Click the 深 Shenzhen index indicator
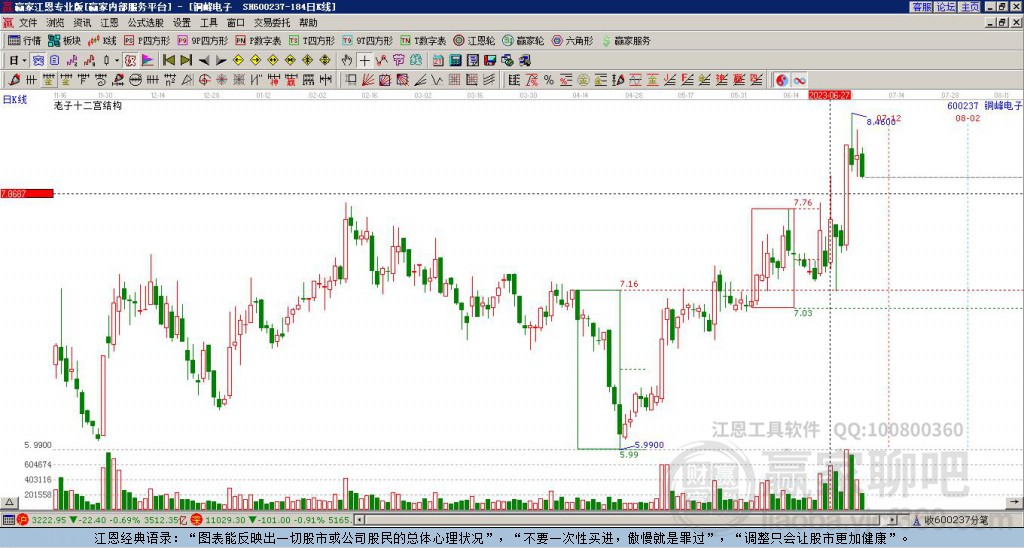The width and height of the screenshot is (1024, 548). pyautogui.click(x=197, y=520)
